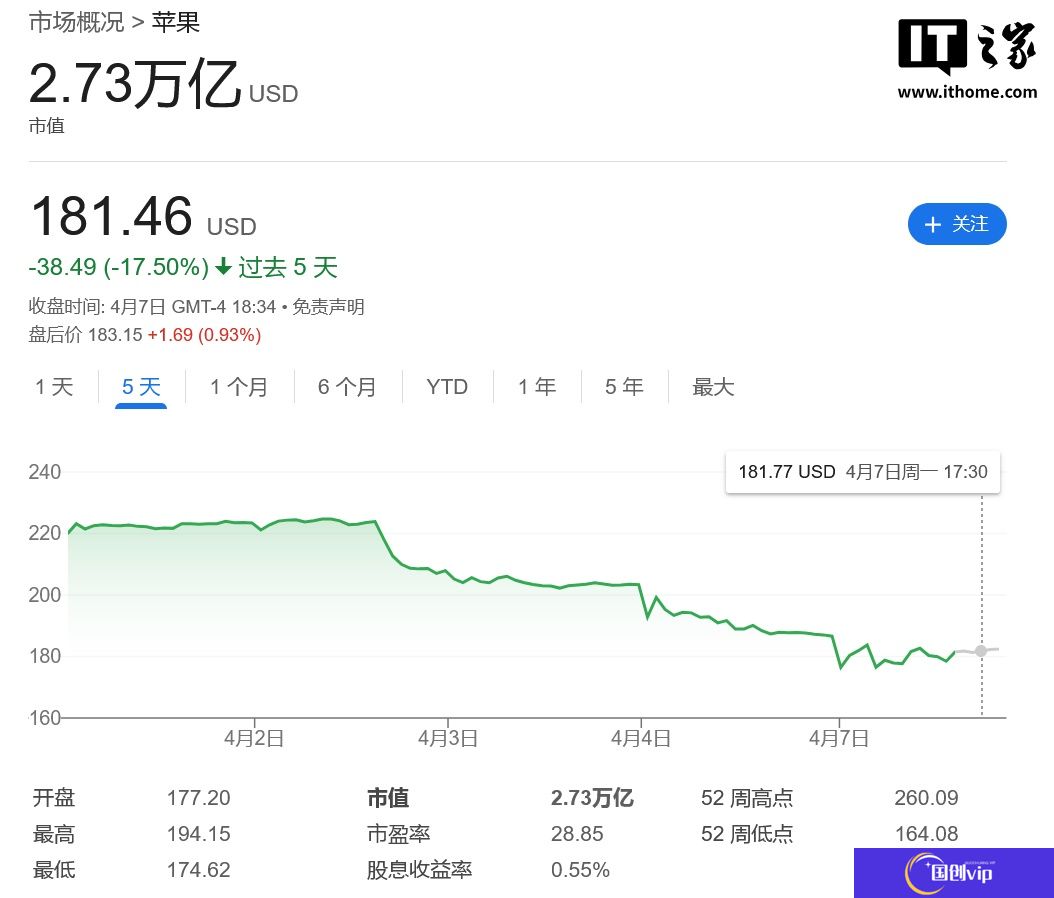Show the 1 年 chart range
Screen dimensions: 1054x898
click(x=536, y=387)
